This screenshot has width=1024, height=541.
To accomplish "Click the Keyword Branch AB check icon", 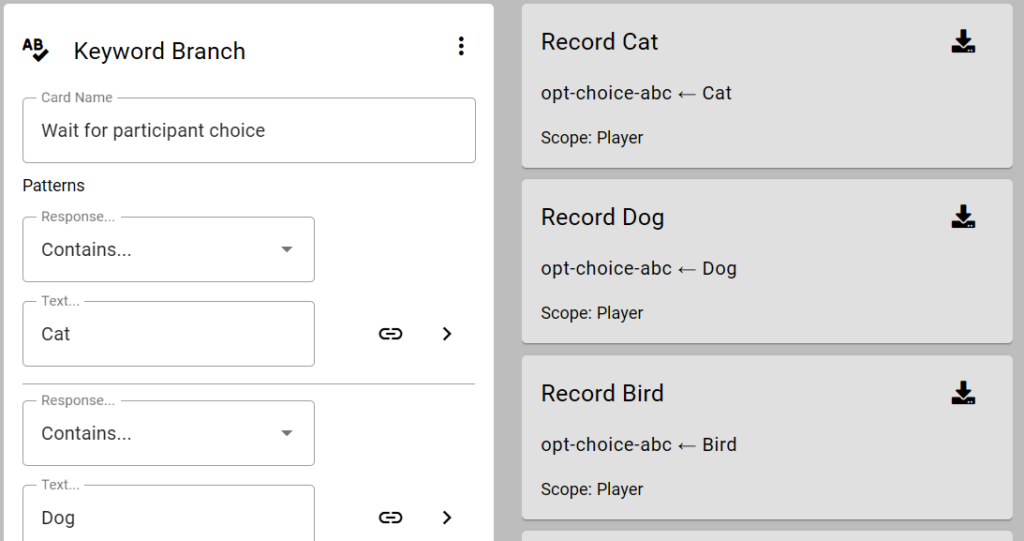I will click(36, 50).
